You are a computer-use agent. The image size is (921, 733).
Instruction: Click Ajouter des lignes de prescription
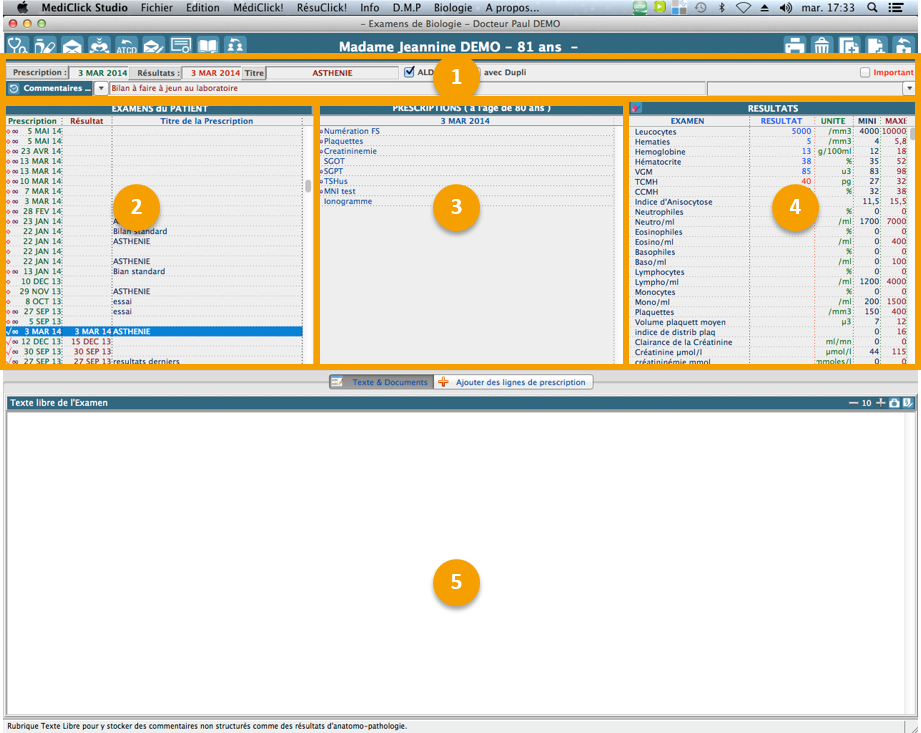(513, 382)
